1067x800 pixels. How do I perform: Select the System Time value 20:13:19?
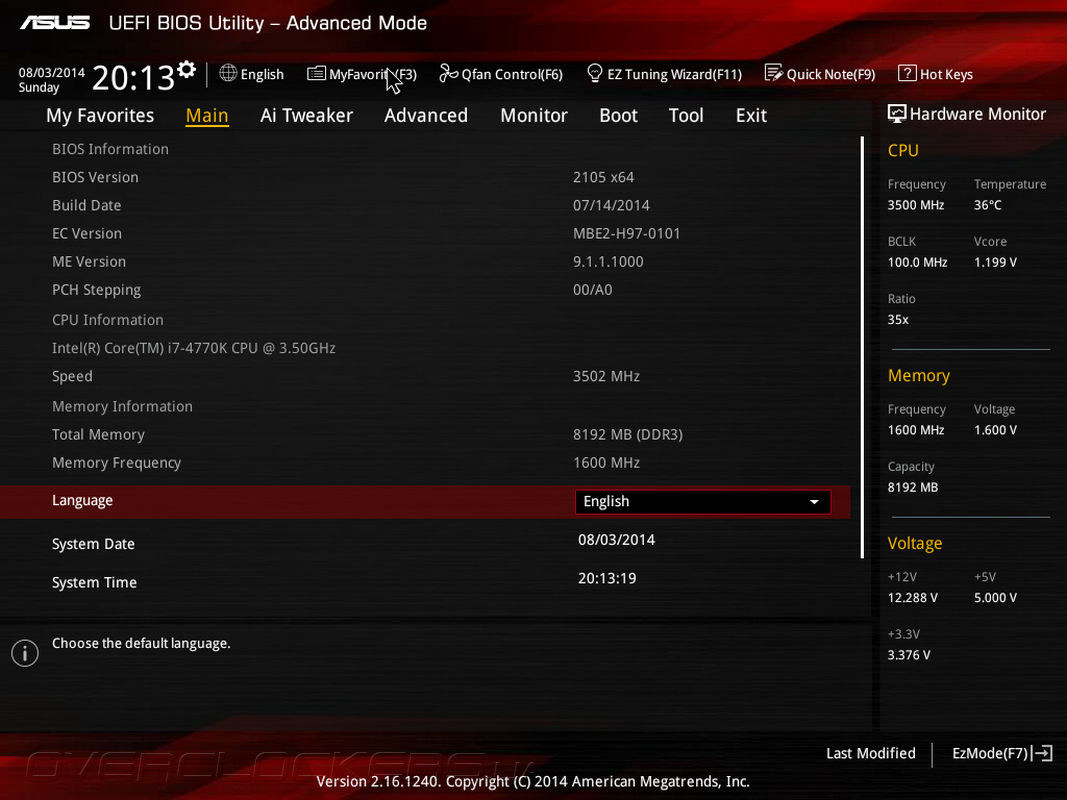tap(607, 579)
